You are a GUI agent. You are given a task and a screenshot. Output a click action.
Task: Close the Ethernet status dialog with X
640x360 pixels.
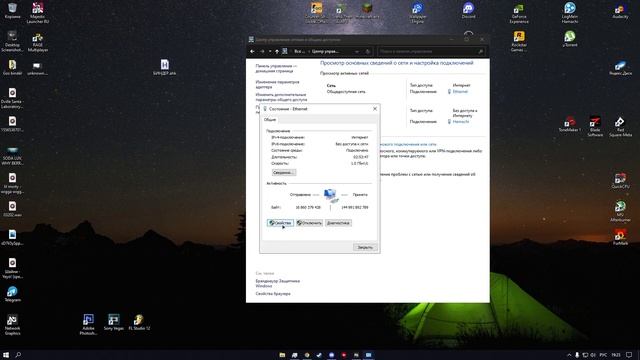[x=375, y=109]
